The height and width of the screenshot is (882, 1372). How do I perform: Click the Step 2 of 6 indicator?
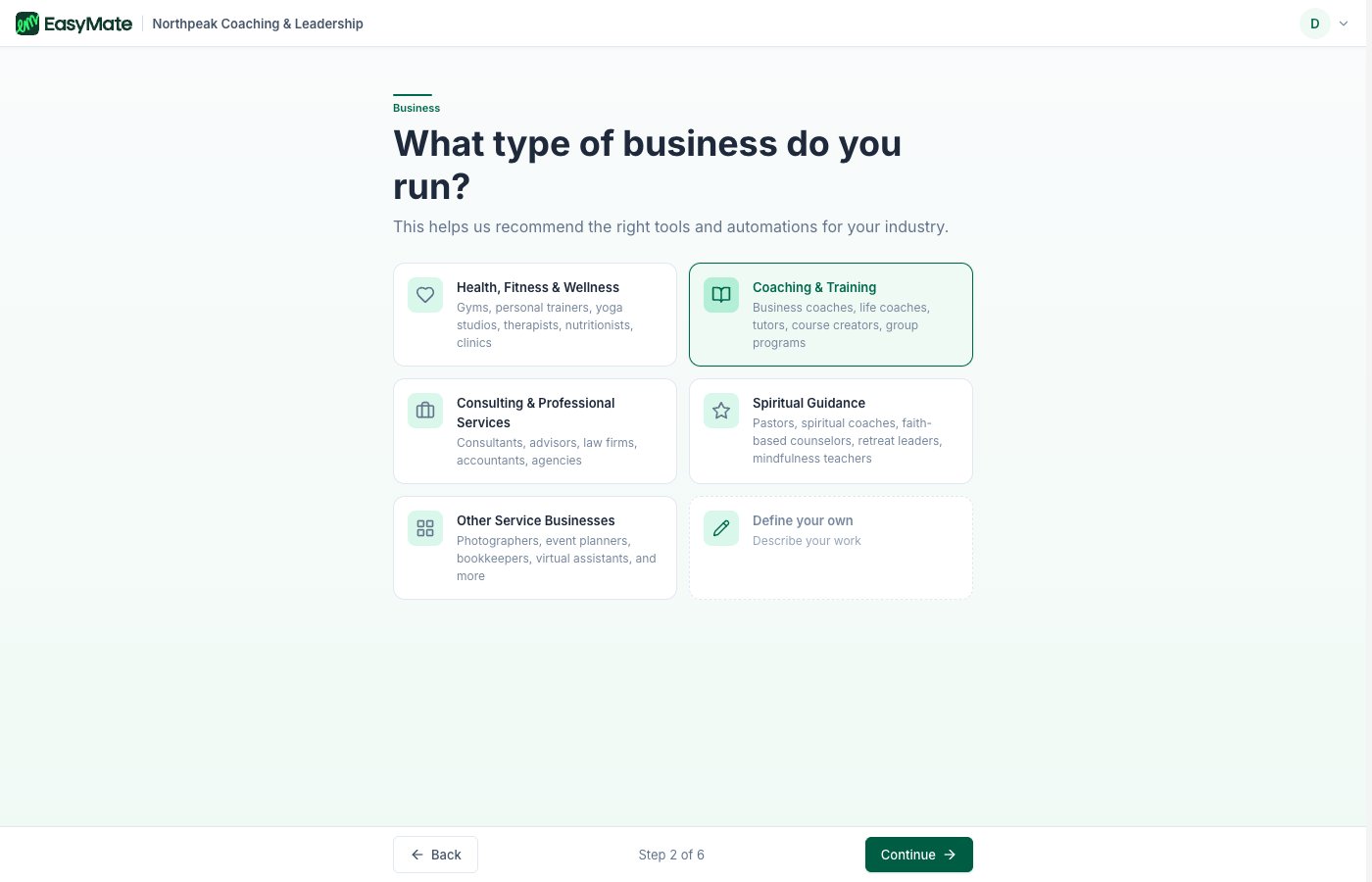tap(671, 855)
